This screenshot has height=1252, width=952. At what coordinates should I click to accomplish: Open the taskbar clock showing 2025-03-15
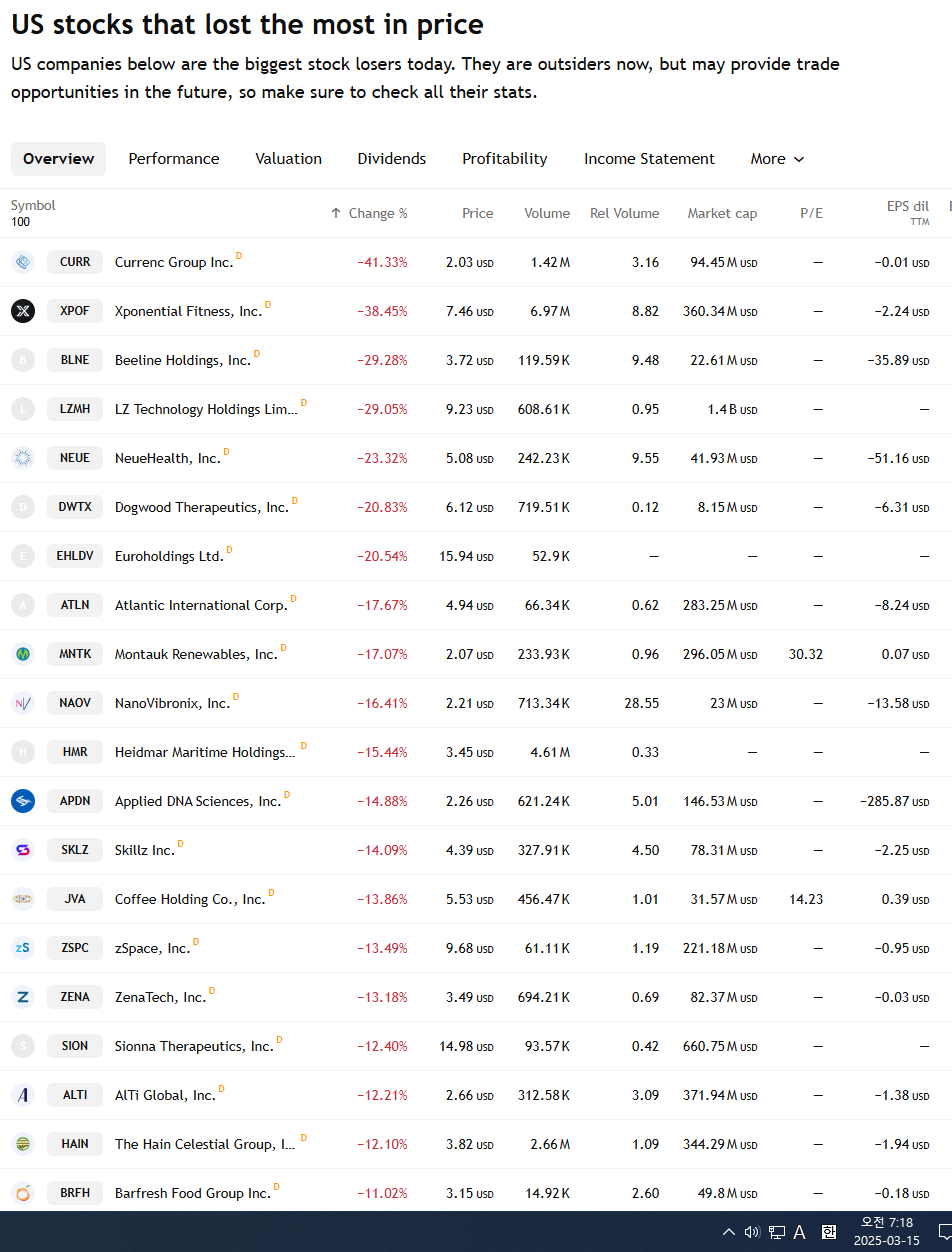pyautogui.click(x=886, y=1232)
